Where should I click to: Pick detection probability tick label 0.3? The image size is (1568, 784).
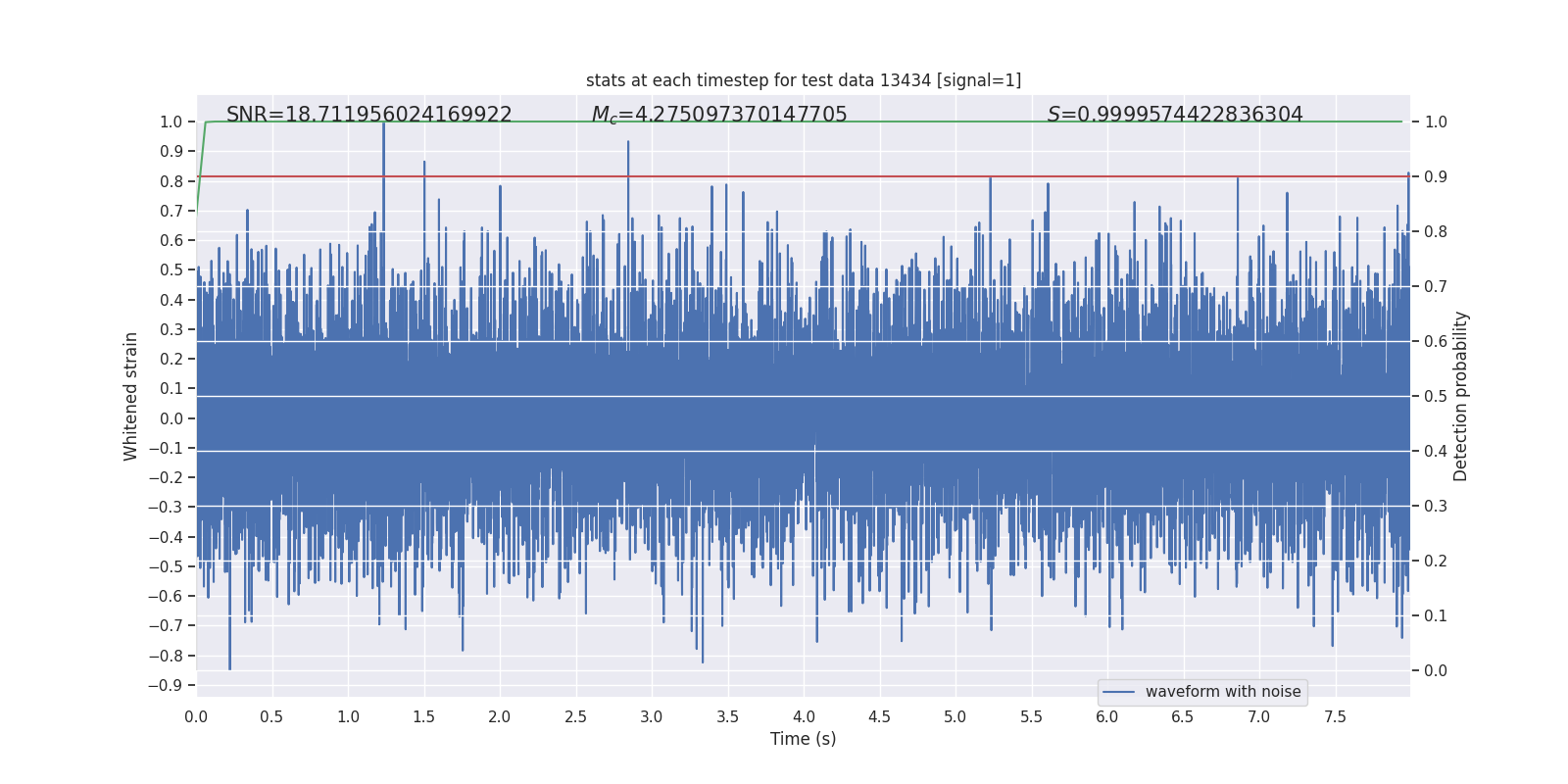point(1436,507)
